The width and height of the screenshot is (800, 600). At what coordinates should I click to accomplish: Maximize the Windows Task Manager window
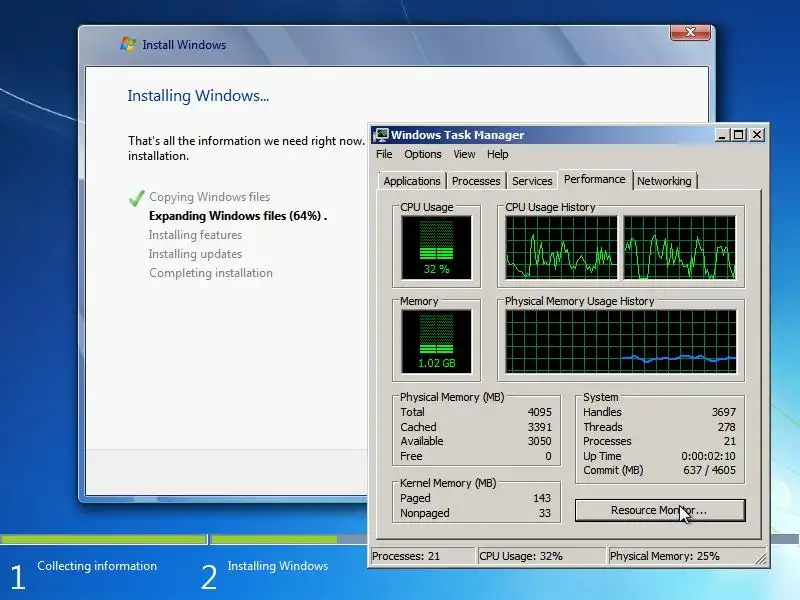pyautogui.click(x=738, y=135)
